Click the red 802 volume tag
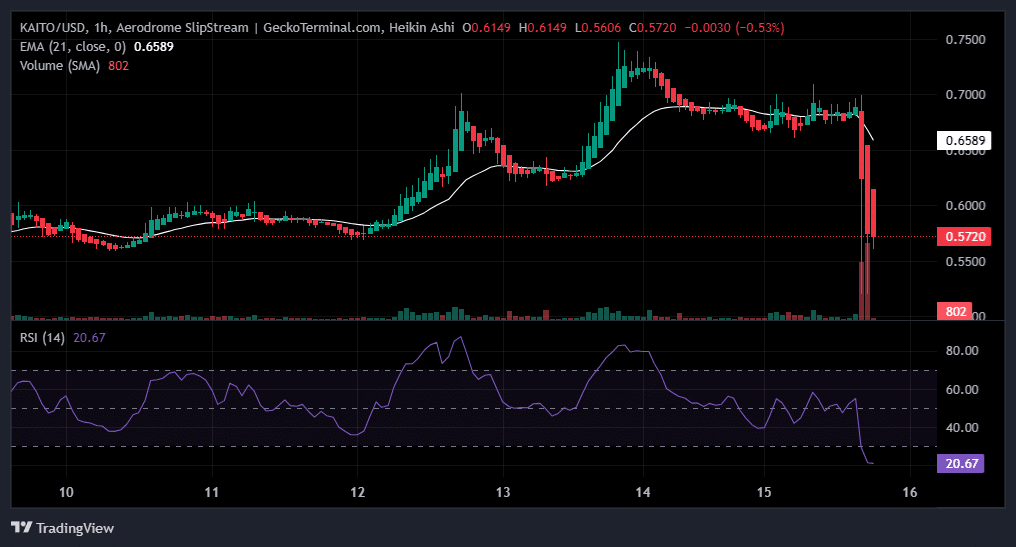 [x=955, y=311]
